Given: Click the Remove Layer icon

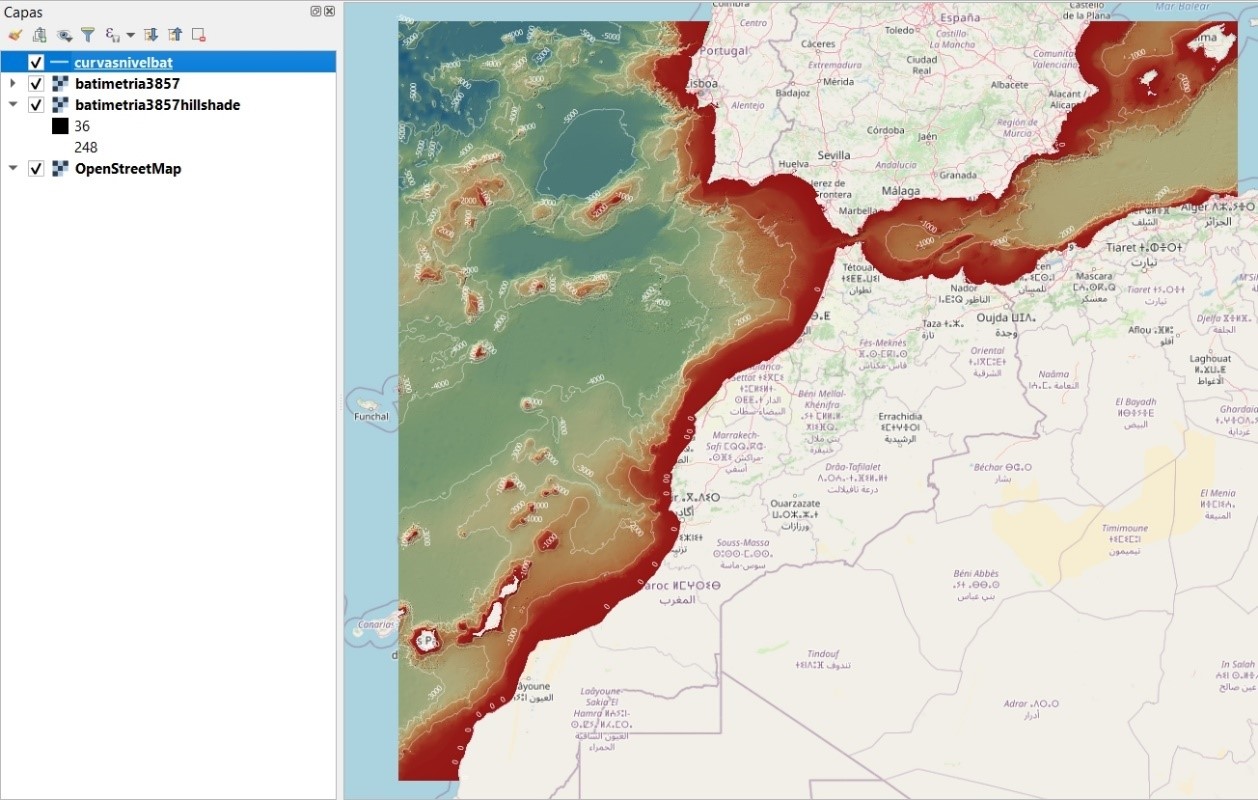Looking at the screenshot, I should click(x=199, y=35).
